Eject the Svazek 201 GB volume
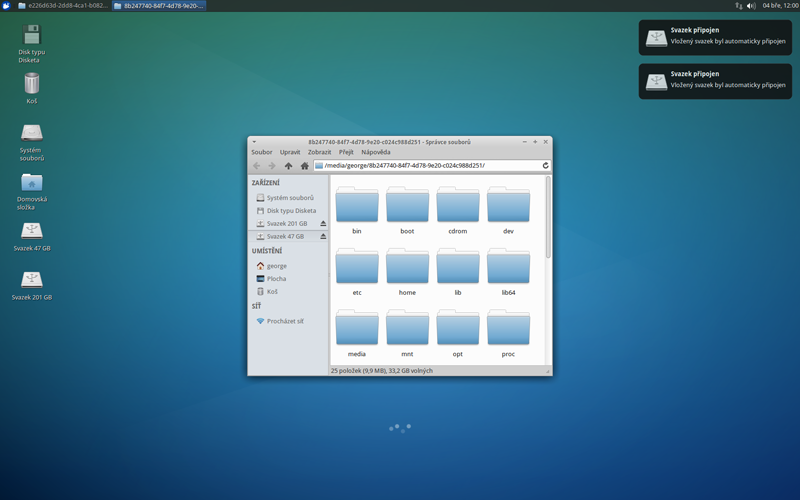The width and height of the screenshot is (800, 500). (x=323, y=224)
